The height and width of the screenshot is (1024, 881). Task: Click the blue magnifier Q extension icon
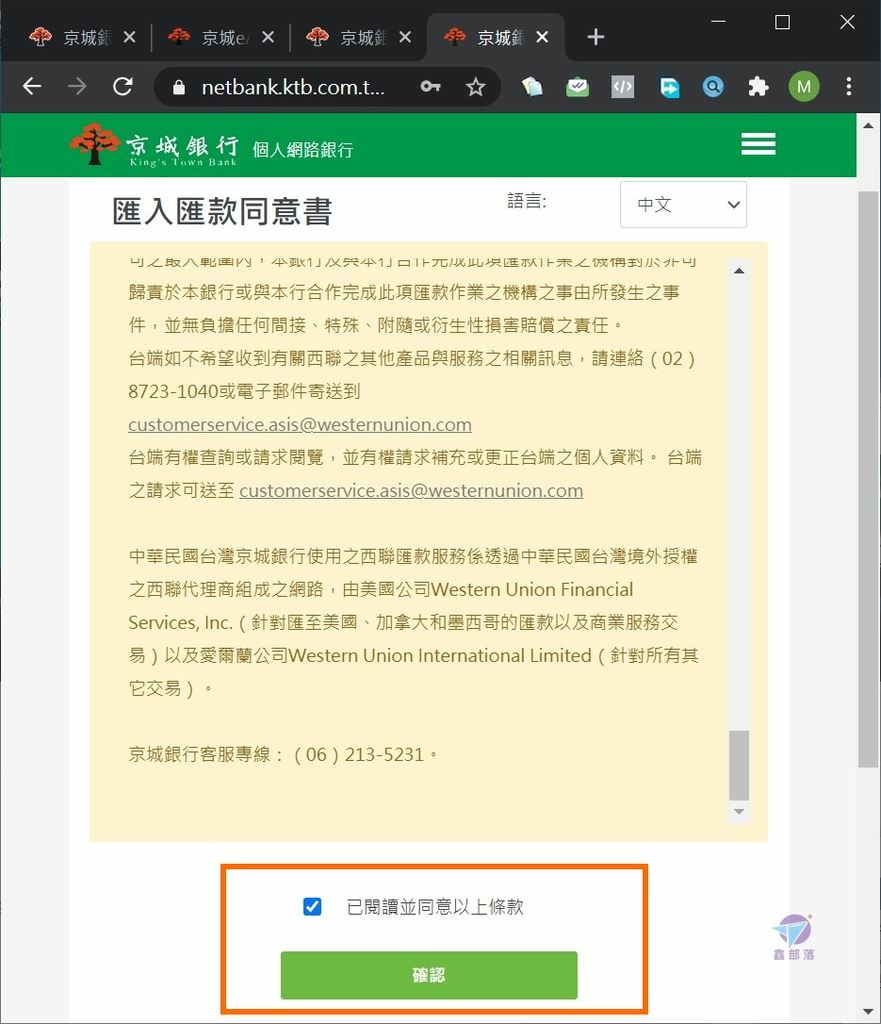click(713, 86)
